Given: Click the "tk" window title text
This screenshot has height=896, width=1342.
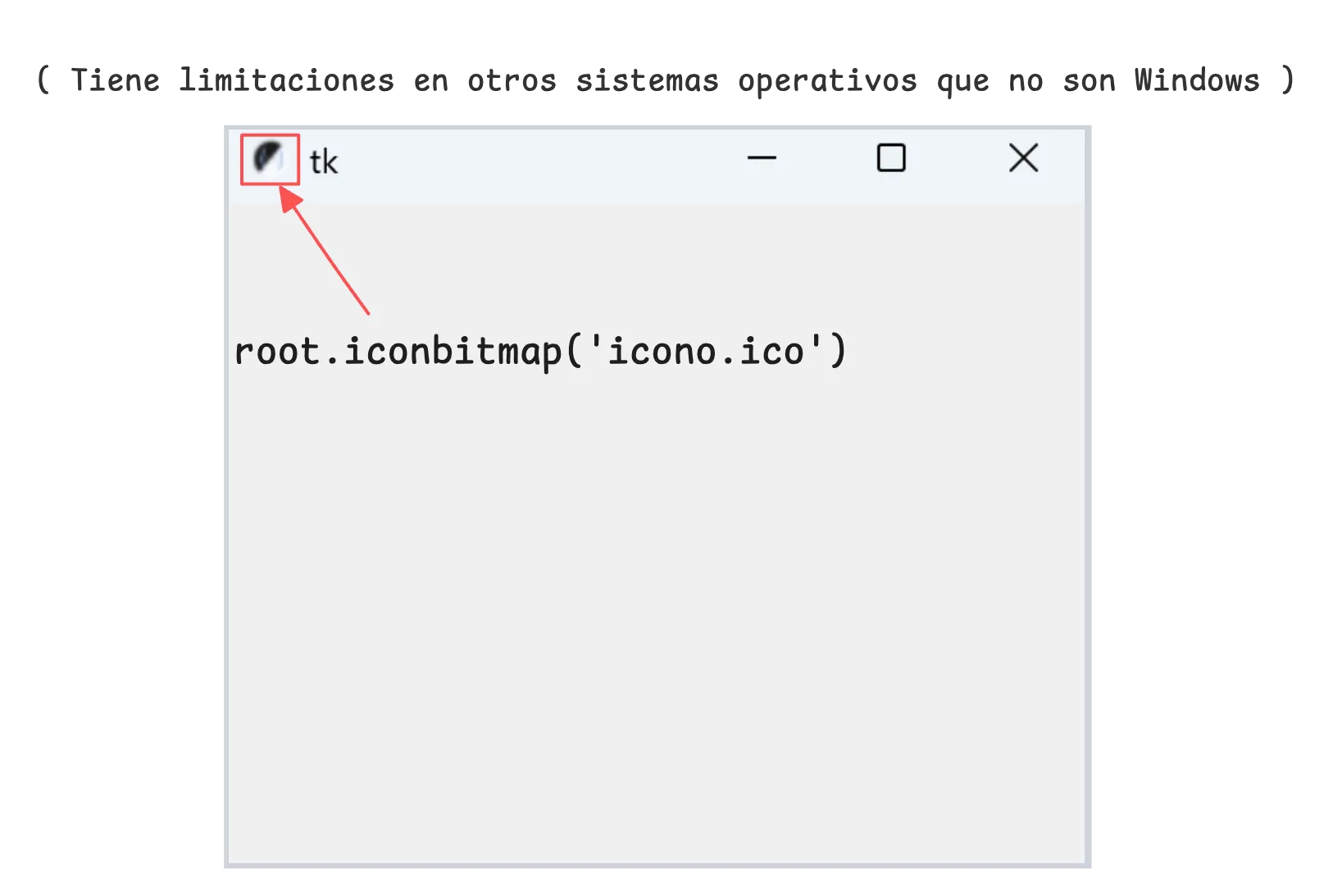Looking at the screenshot, I should 324,162.
